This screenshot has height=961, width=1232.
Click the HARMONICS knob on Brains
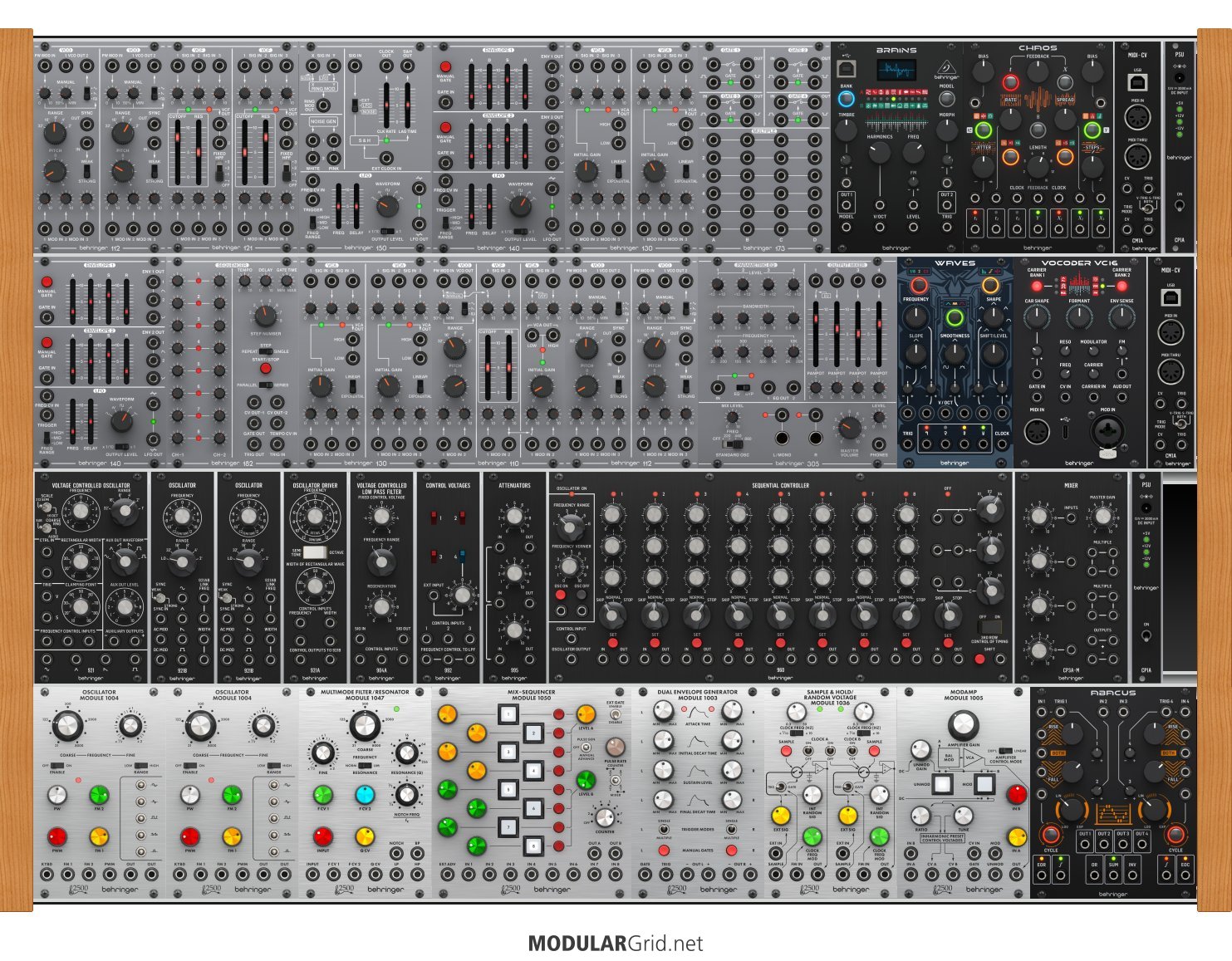pyautogui.click(x=880, y=153)
